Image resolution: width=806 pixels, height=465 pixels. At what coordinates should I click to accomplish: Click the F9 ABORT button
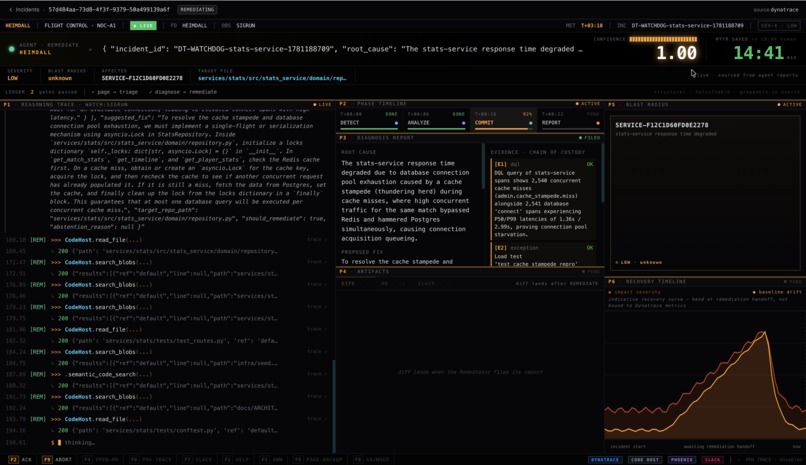click(58, 459)
